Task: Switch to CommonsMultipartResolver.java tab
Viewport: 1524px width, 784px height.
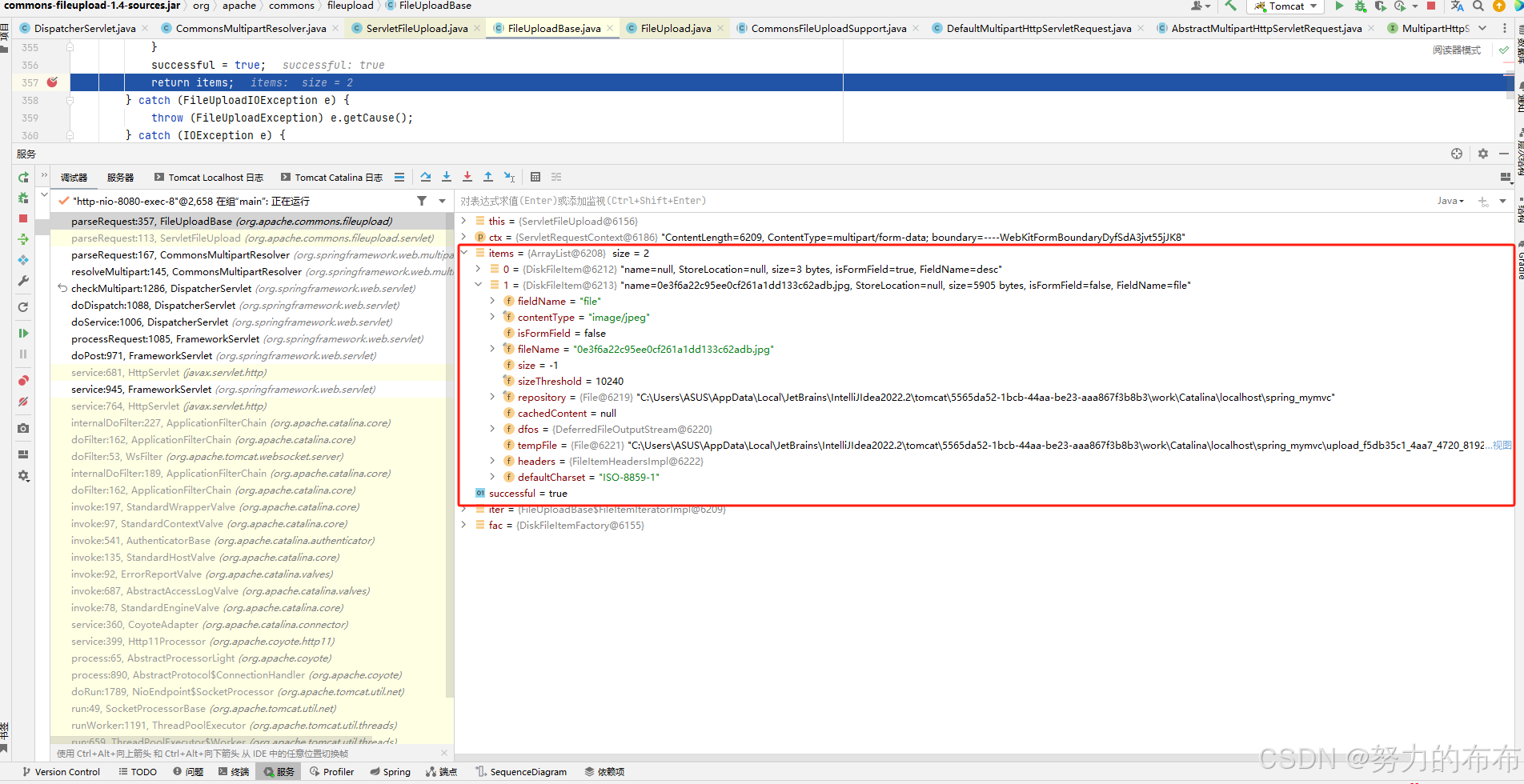Action: [x=251, y=28]
